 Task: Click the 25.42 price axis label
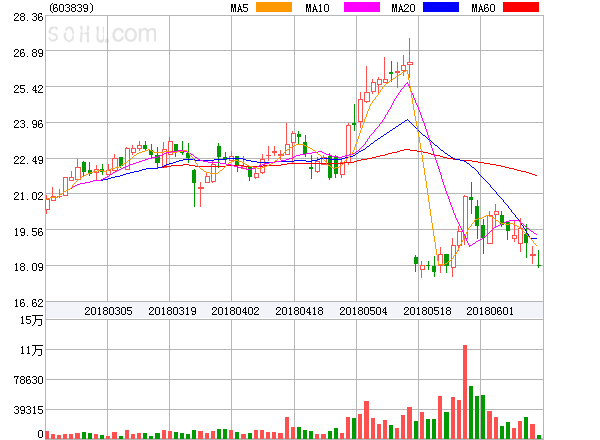point(28,89)
